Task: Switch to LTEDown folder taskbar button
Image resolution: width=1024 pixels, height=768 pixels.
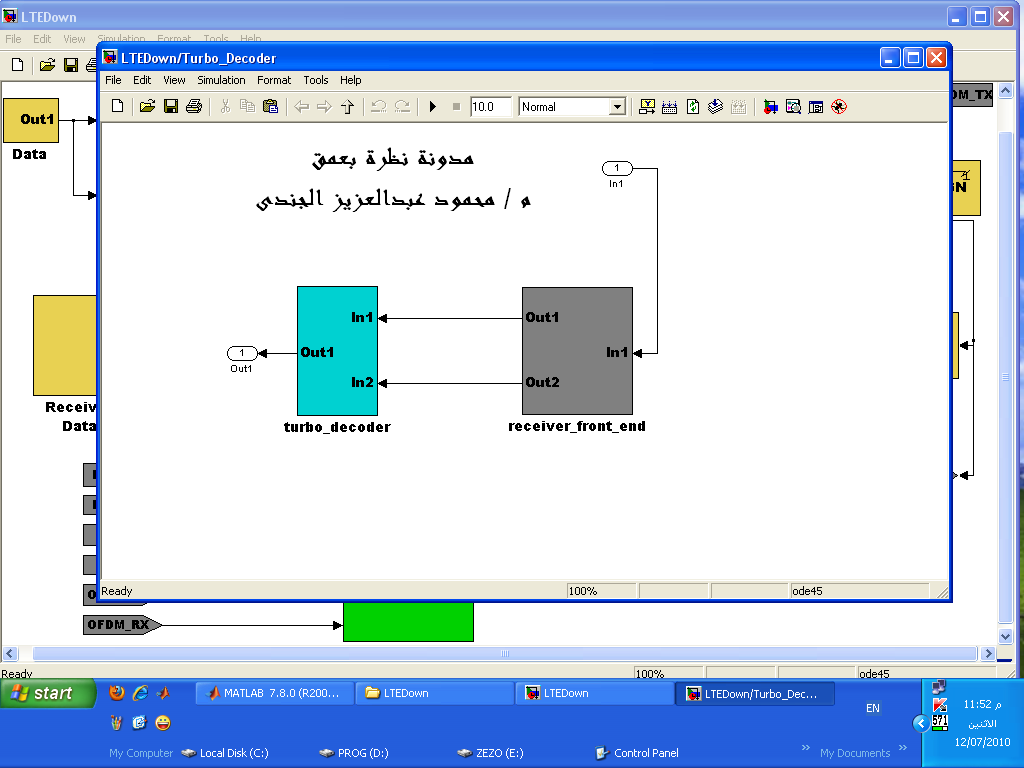Action: pos(435,693)
